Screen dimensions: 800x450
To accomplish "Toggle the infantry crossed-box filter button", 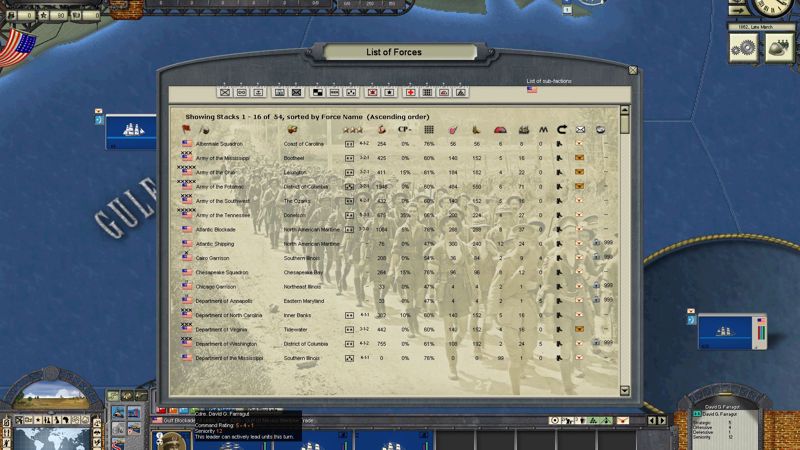I will pyautogui.click(x=224, y=92).
